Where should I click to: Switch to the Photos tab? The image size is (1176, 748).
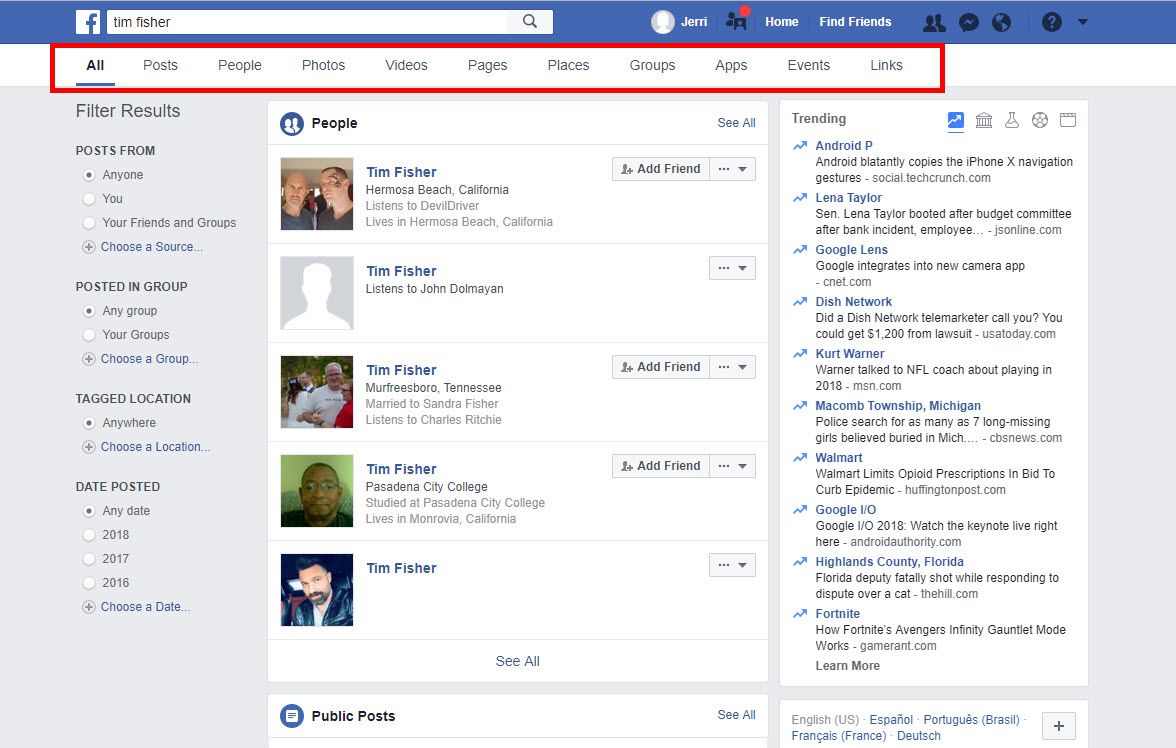(323, 65)
